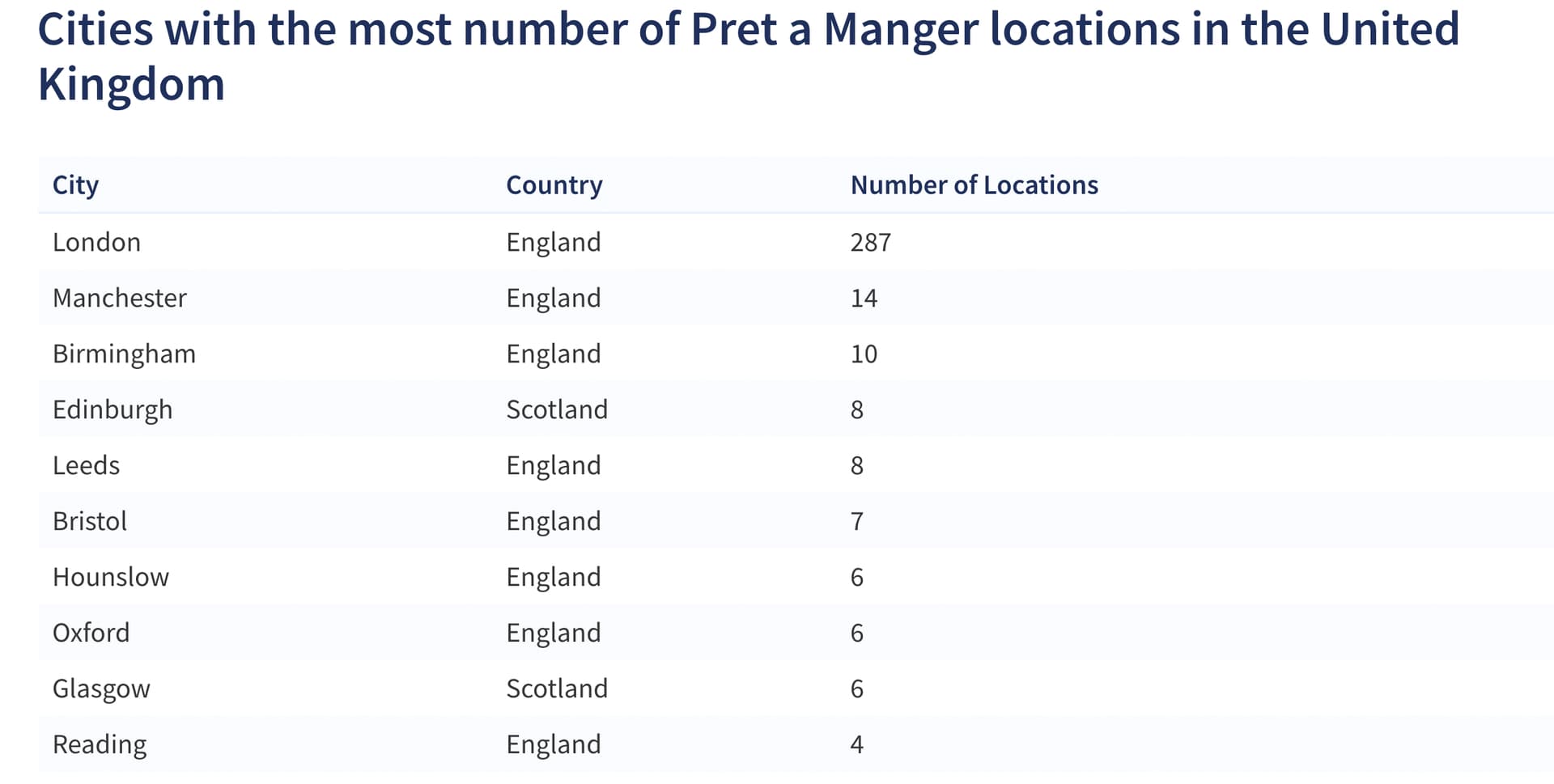The image size is (1554, 784).
Task: Select the Reading city cell
Action: coord(100,744)
